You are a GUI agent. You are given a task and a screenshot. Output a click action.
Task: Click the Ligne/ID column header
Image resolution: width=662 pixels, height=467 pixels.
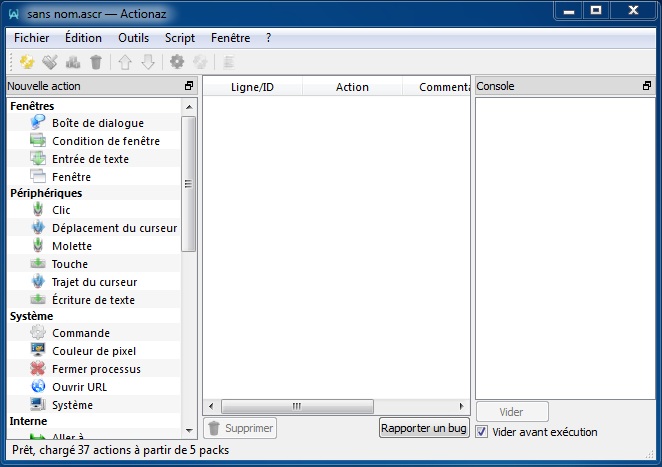252,87
